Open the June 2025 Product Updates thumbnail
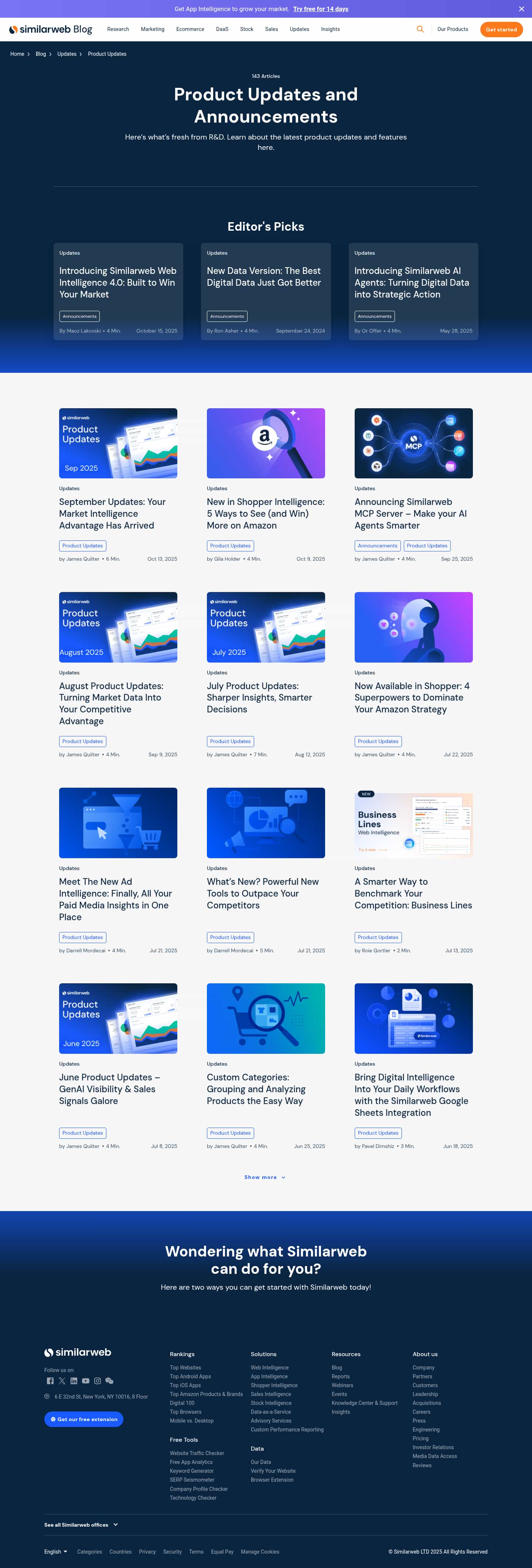 pyautogui.click(x=118, y=1018)
